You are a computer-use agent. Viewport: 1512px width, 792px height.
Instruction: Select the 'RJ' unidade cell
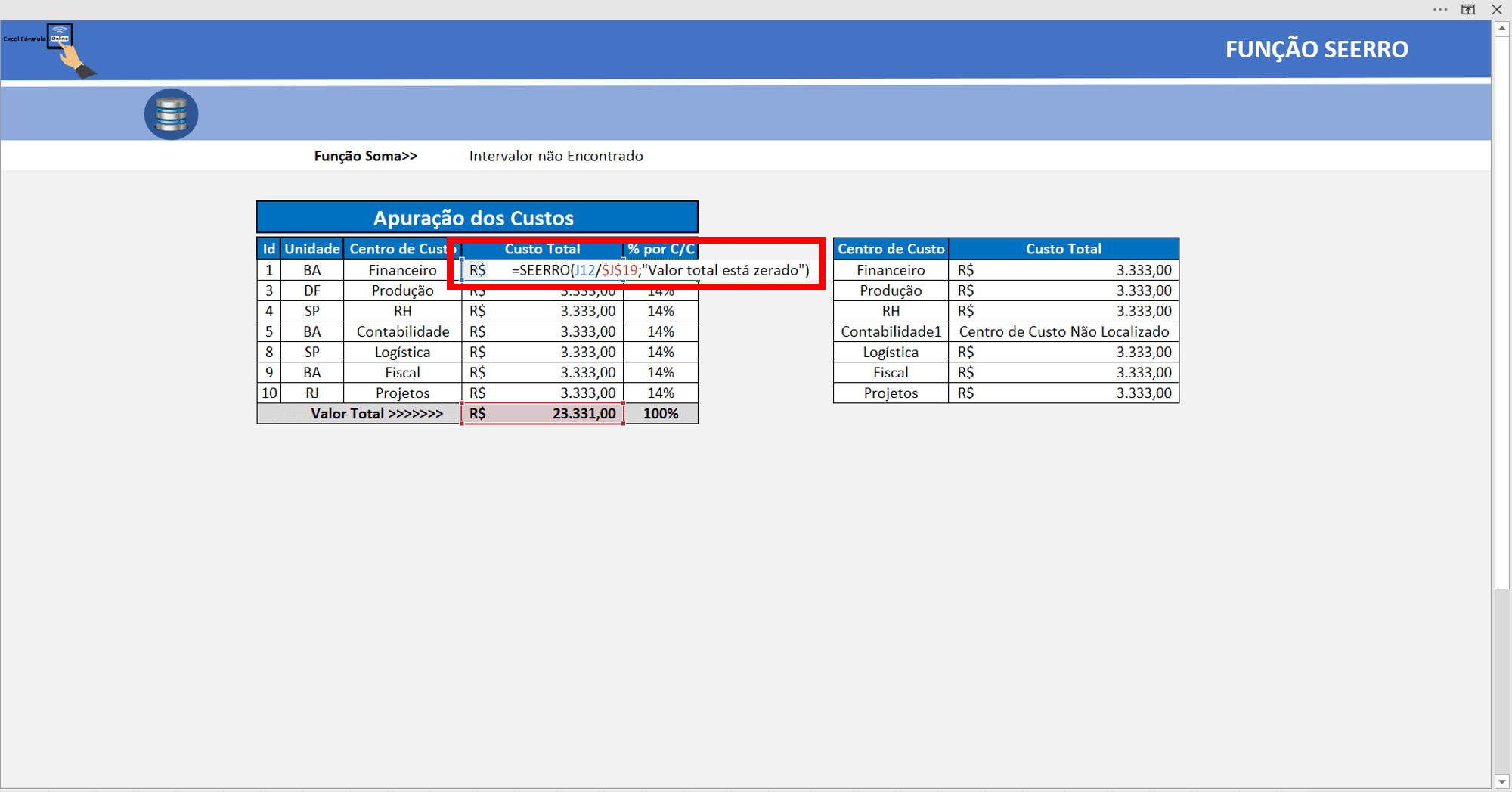pos(312,393)
